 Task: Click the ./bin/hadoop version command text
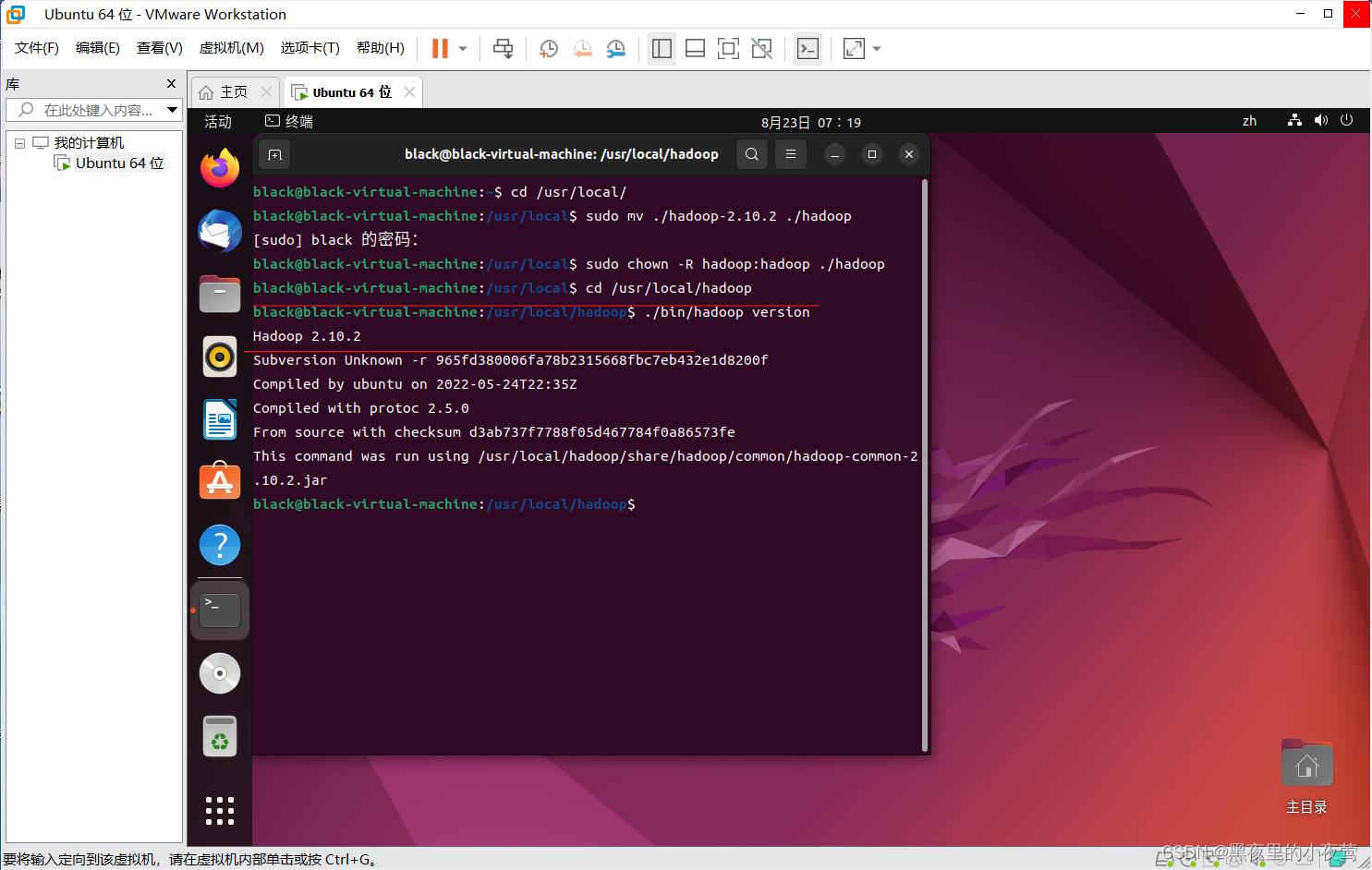point(727,312)
